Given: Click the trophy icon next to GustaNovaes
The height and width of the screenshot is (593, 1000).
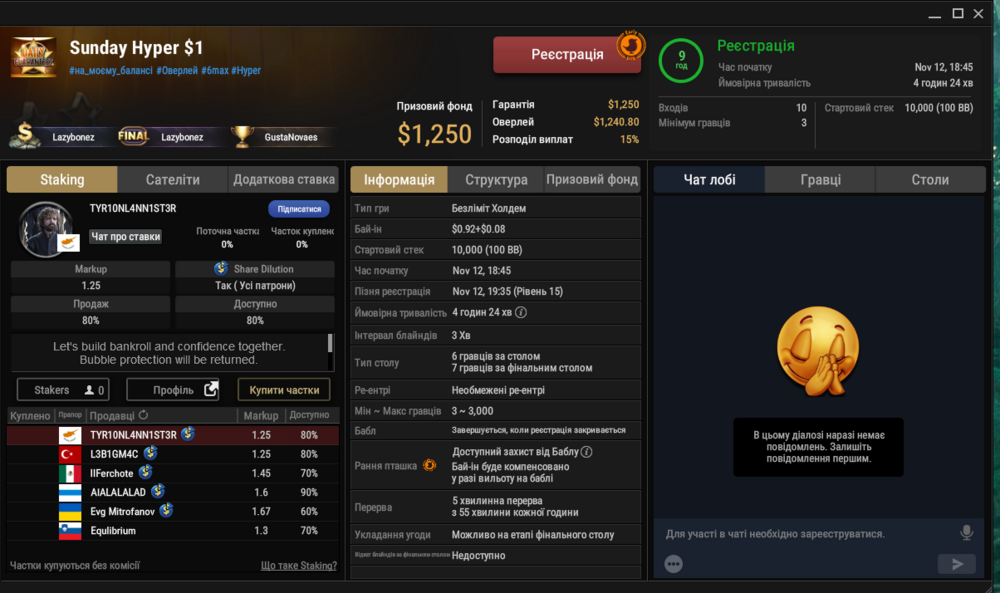Looking at the screenshot, I should [x=242, y=136].
